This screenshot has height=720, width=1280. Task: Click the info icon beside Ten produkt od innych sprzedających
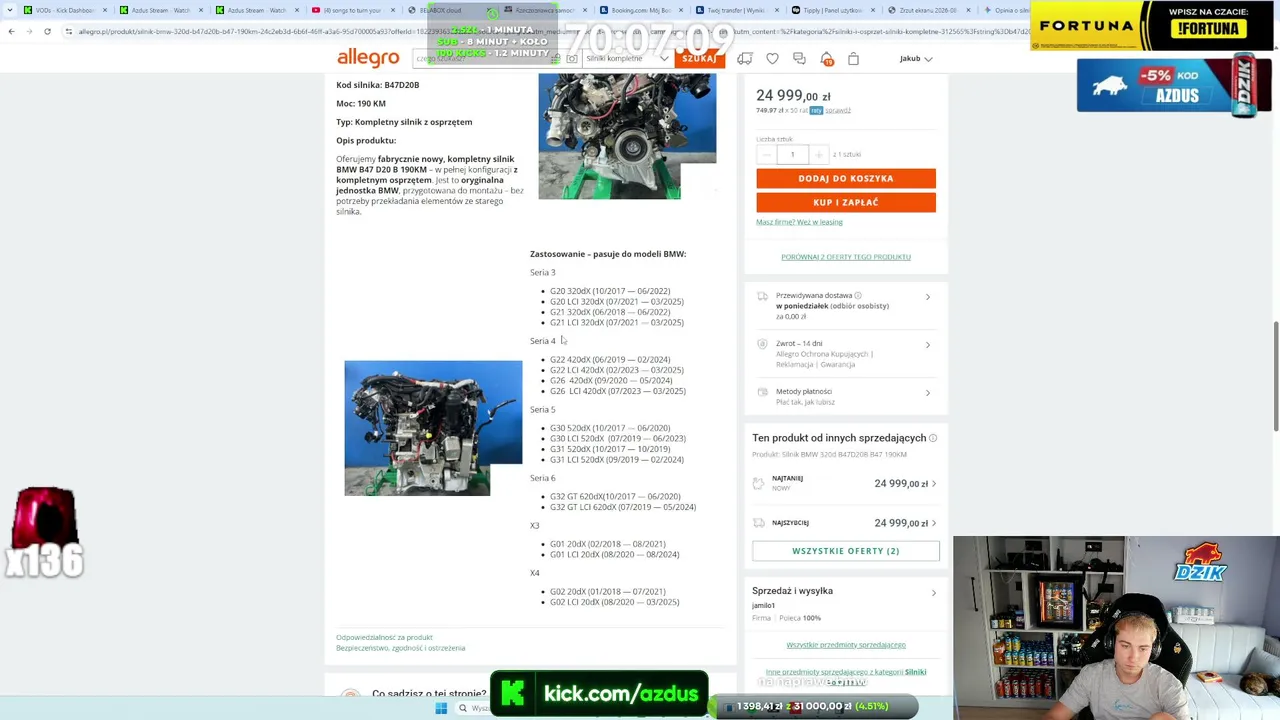pos(933,438)
